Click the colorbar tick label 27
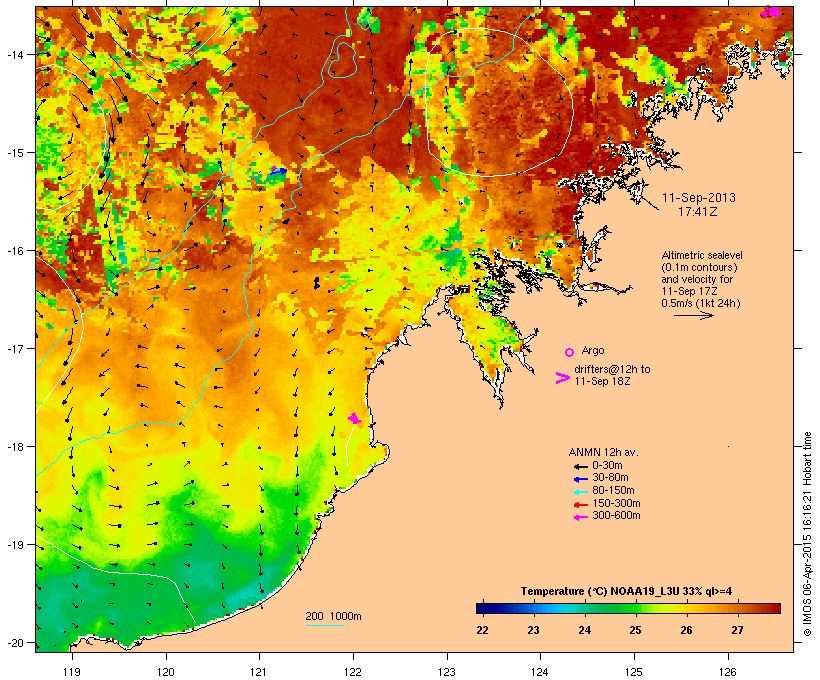 click(x=737, y=630)
